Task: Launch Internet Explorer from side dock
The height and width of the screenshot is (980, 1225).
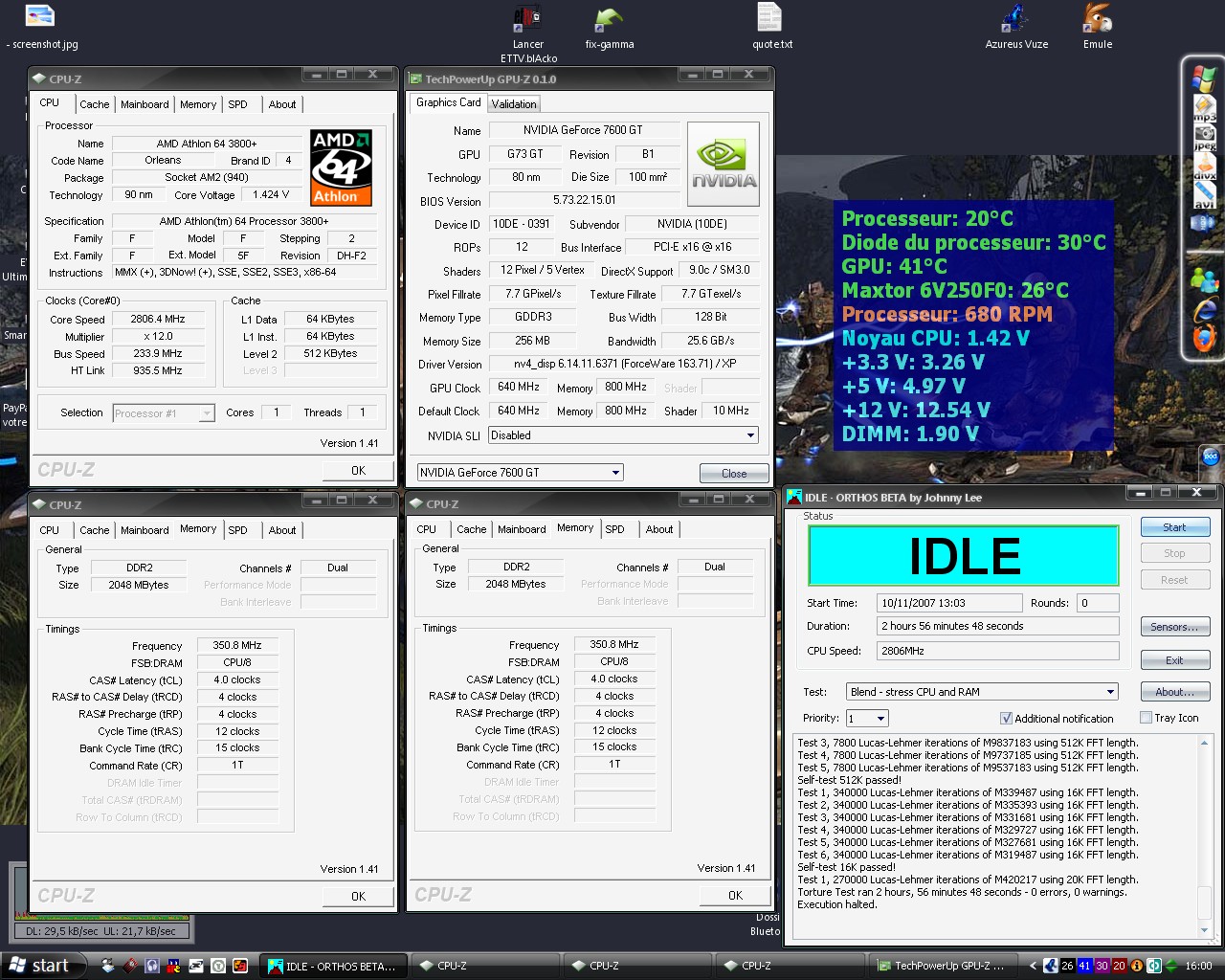Action: (x=1204, y=309)
